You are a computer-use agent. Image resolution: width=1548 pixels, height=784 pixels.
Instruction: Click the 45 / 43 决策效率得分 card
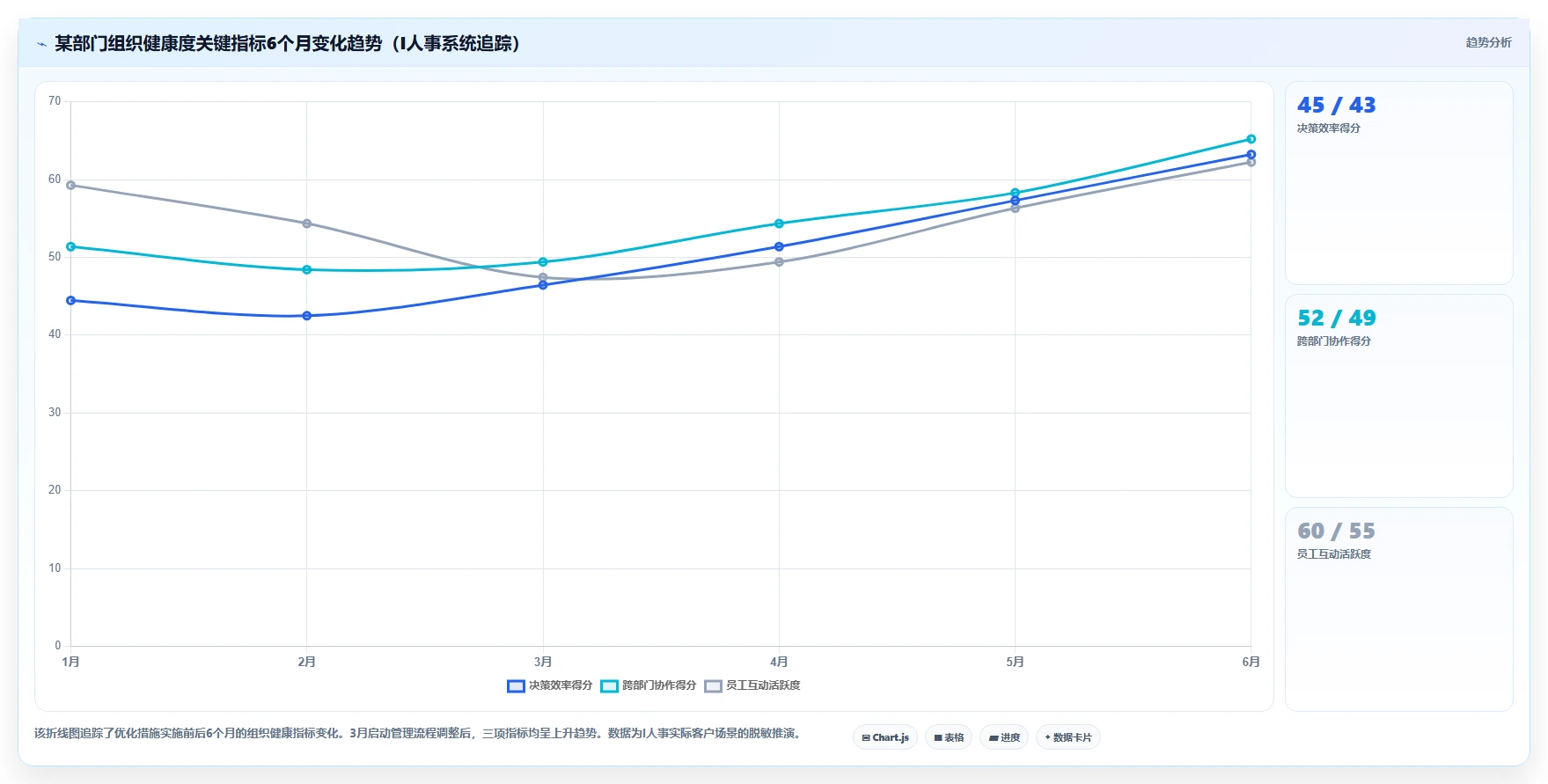1399,183
